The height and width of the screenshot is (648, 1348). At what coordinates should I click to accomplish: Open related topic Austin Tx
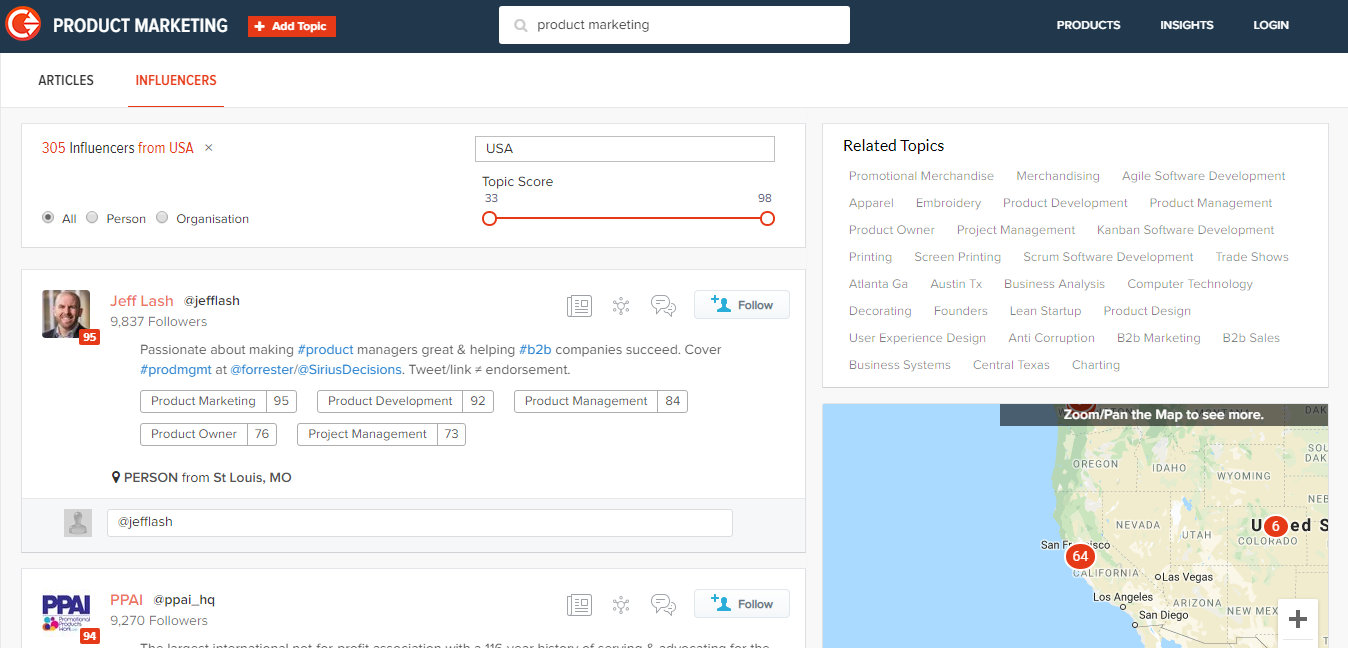(x=956, y=284)
